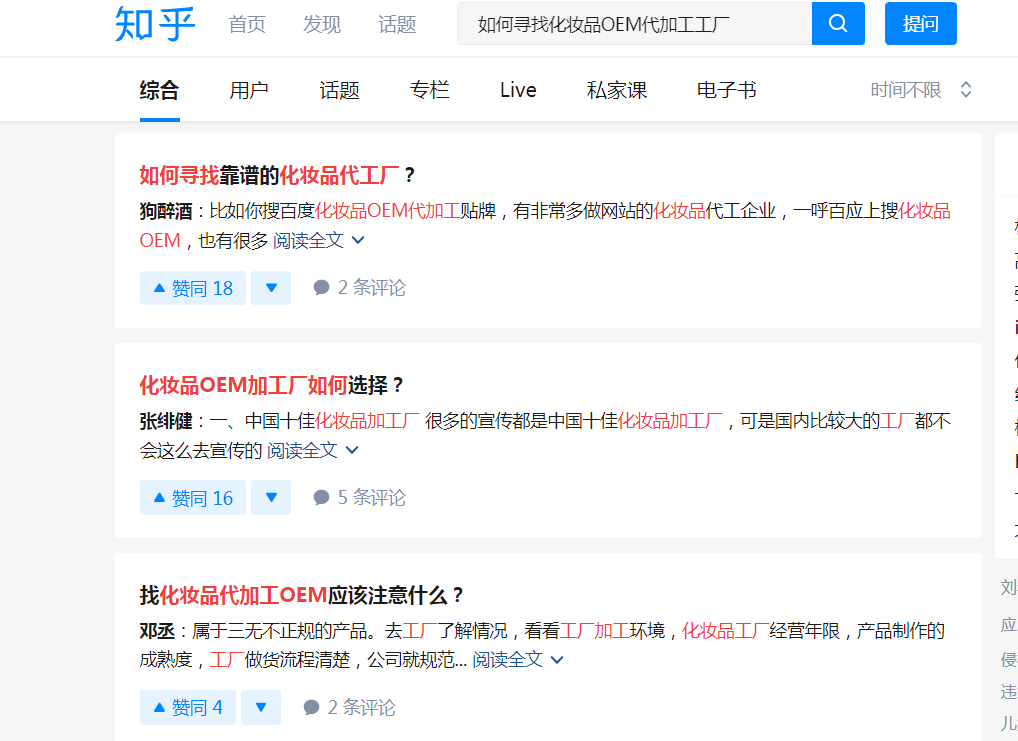Open the 发现 menu item
Screen dimensions: 1018x741
tap(321, 24)
